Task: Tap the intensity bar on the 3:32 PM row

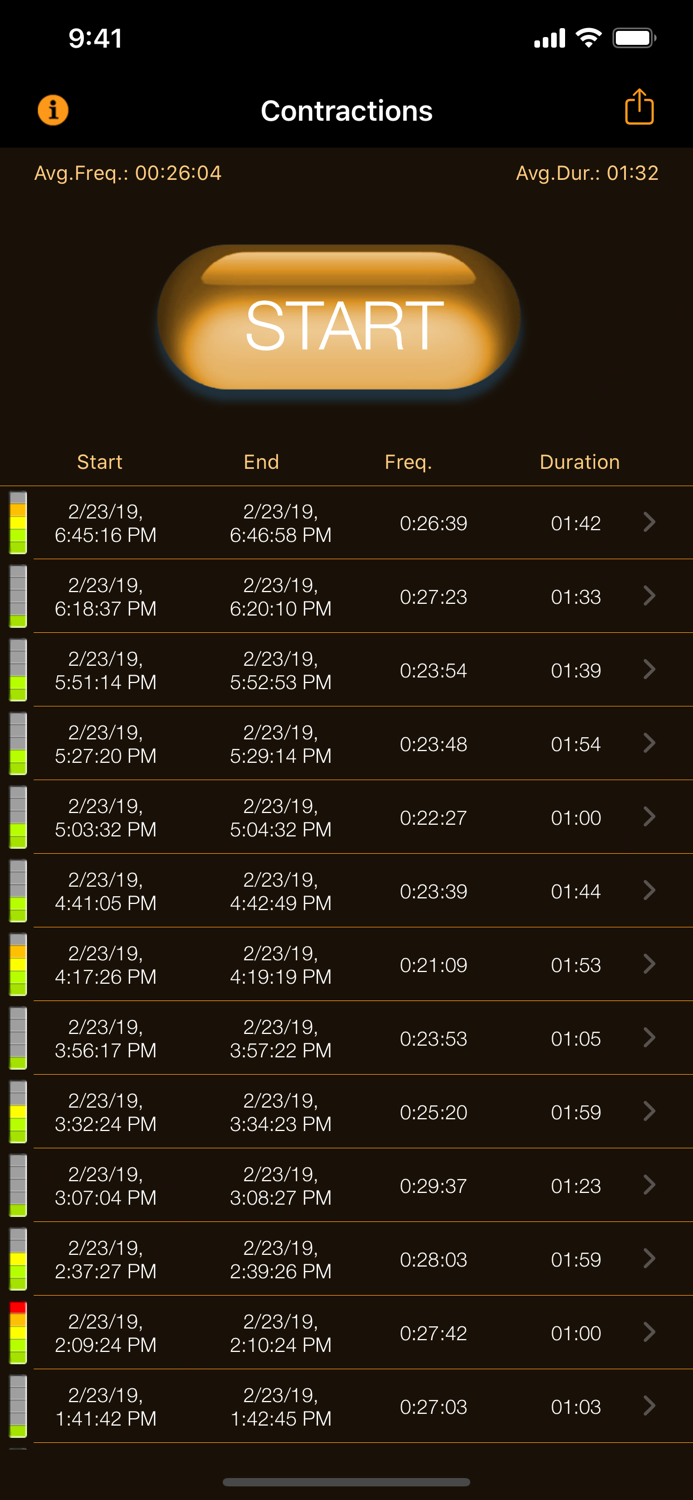Action: (x=17, y=1111)
